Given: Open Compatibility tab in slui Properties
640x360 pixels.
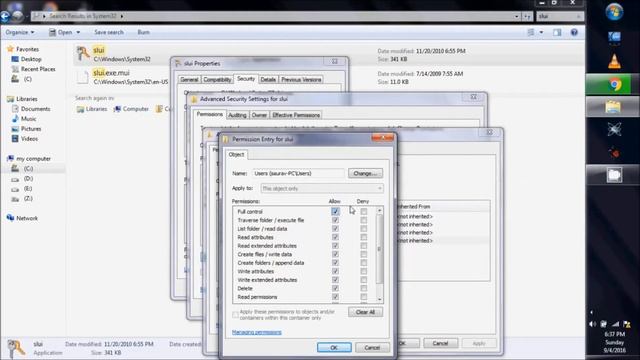Looking at the screenshot, I should pyautogui.click(x=217, y=80).
